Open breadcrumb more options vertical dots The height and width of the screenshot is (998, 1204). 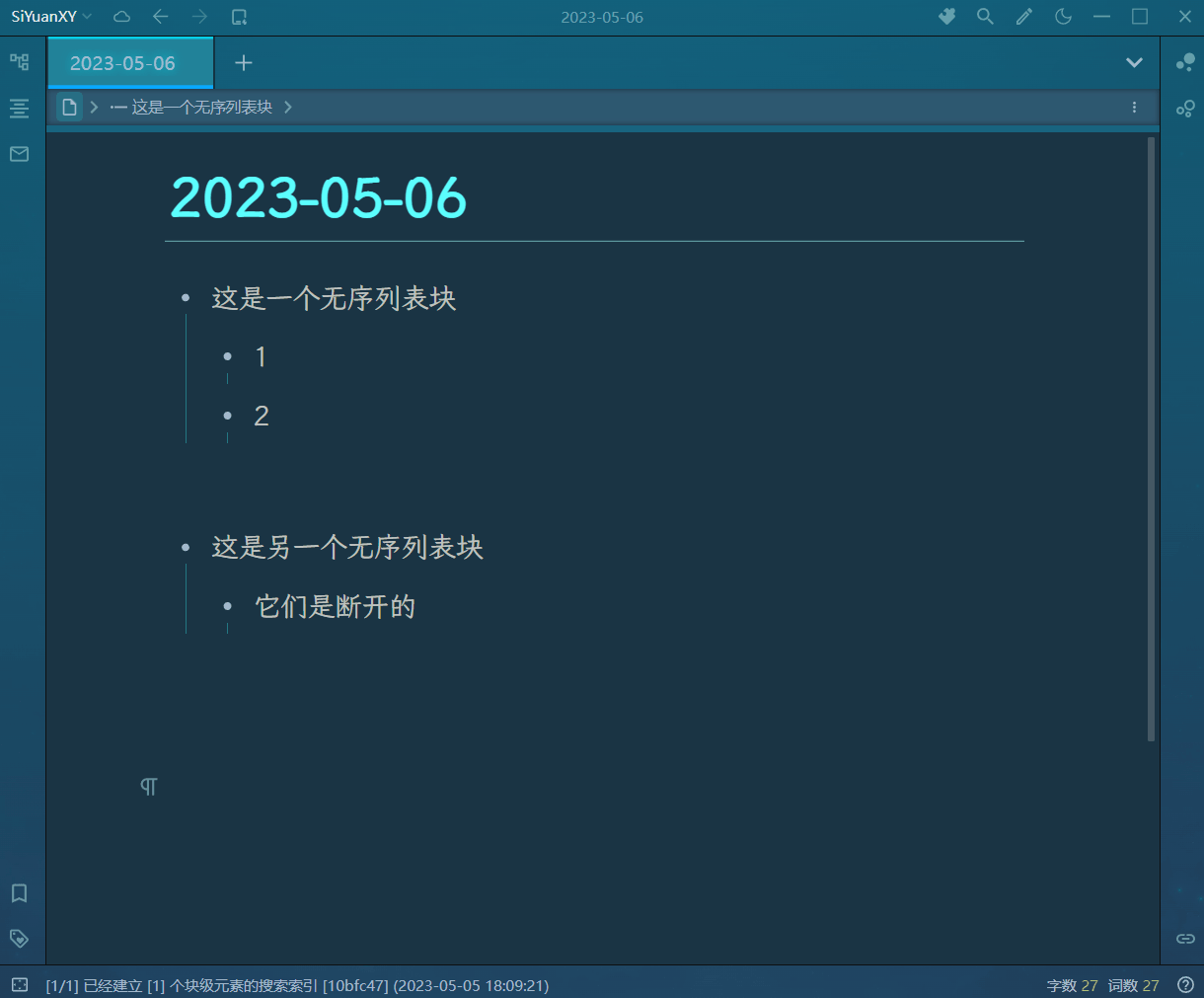coord(1134,107)
